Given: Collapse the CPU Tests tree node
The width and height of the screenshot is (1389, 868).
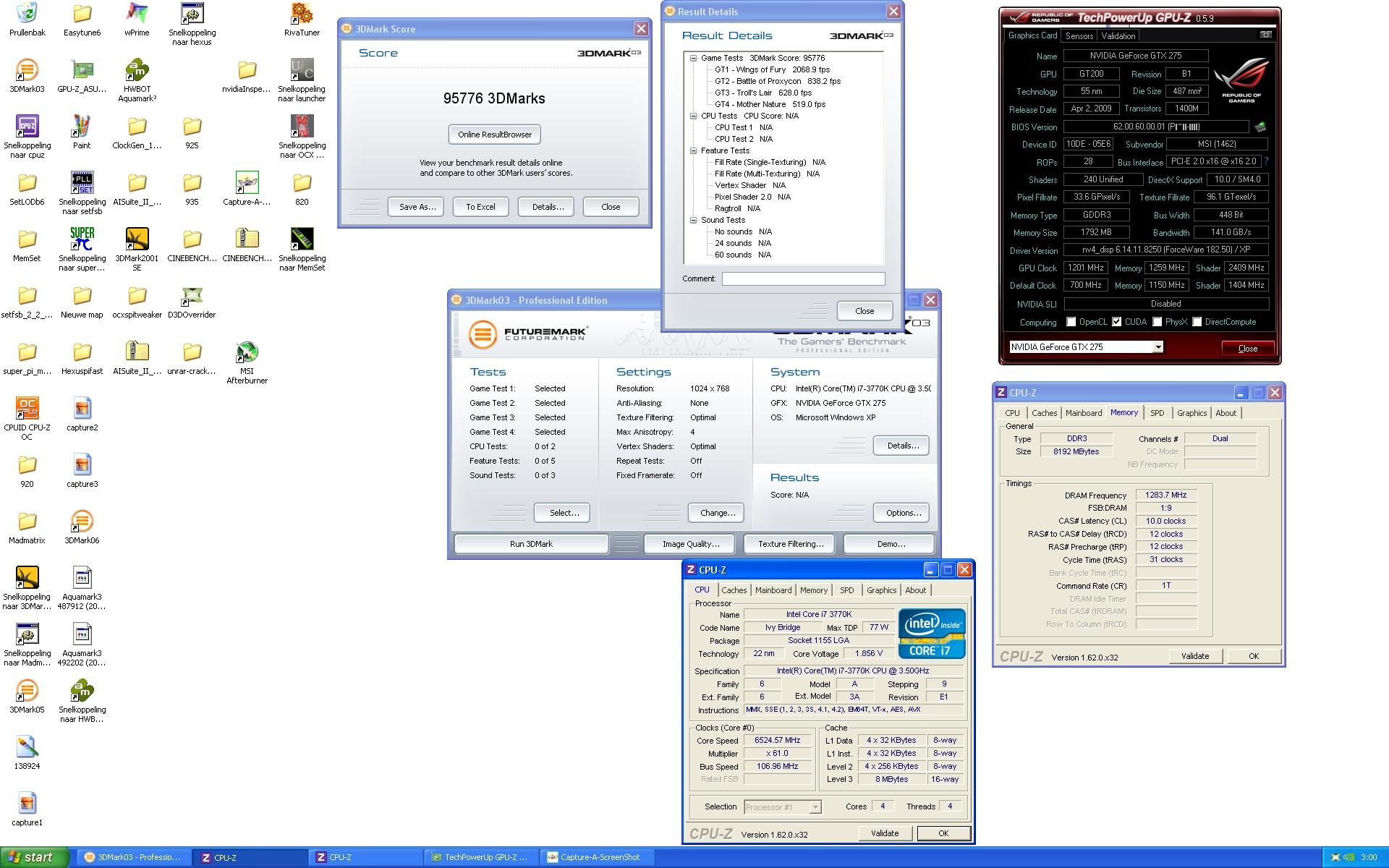Looking at the screenshot, I should coord(693,116).
